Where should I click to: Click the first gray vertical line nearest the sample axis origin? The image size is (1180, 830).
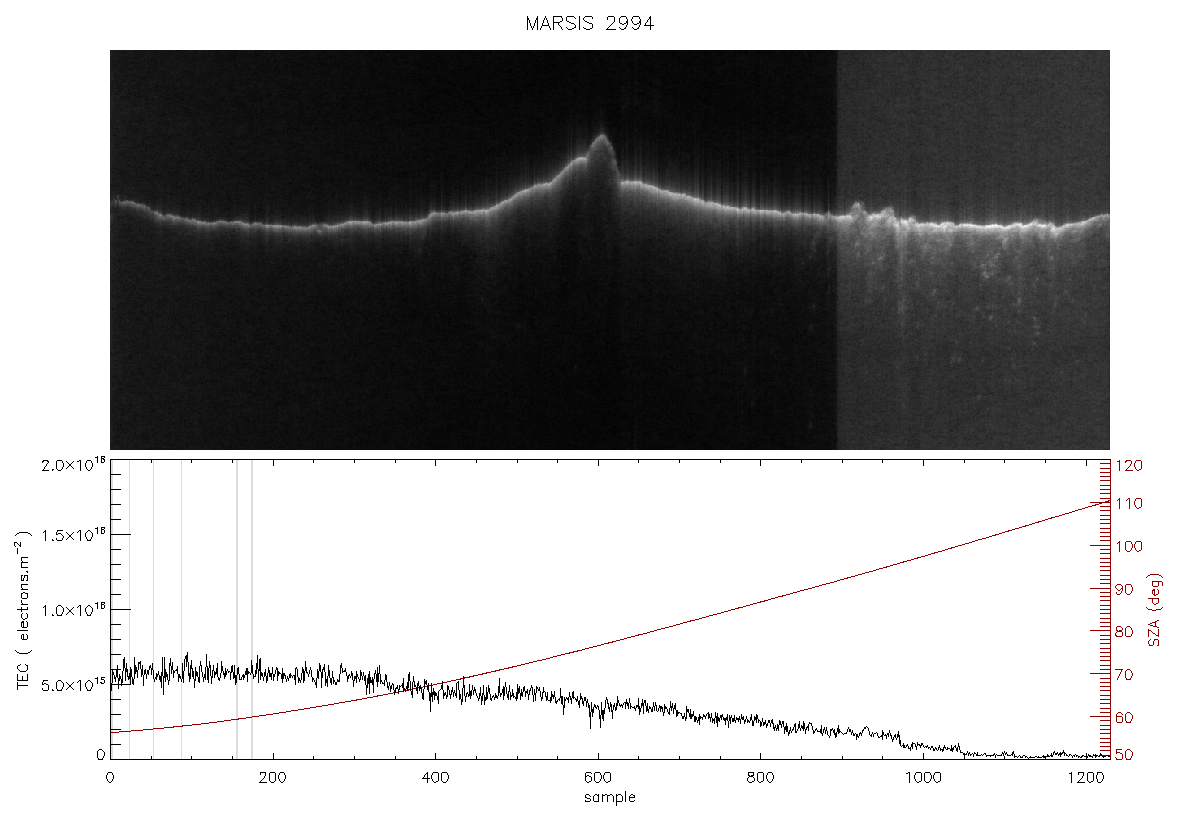129,608
